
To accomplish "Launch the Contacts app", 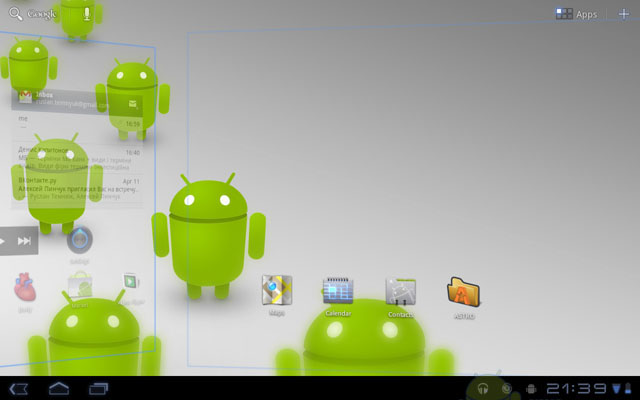I will point(401,291).
